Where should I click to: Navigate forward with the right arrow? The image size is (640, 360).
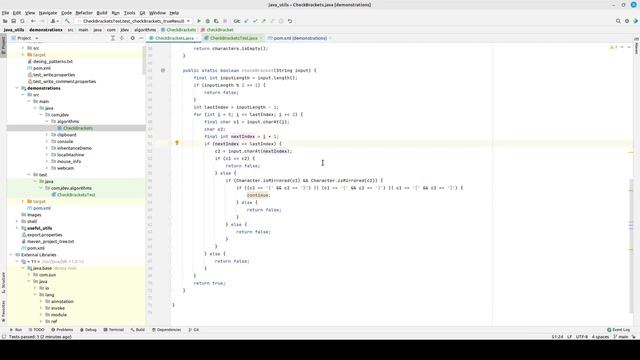coord(42,21)
